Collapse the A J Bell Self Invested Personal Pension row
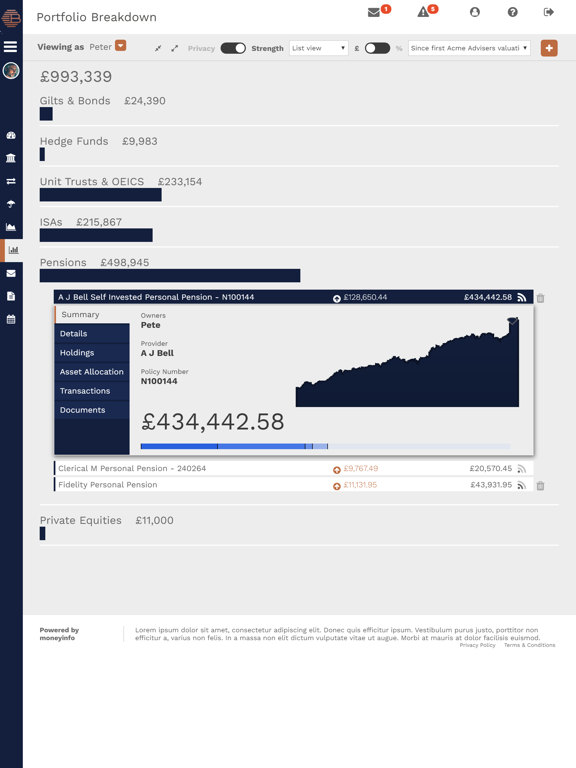Screen dimensions: 576x768 coord(293,297)
